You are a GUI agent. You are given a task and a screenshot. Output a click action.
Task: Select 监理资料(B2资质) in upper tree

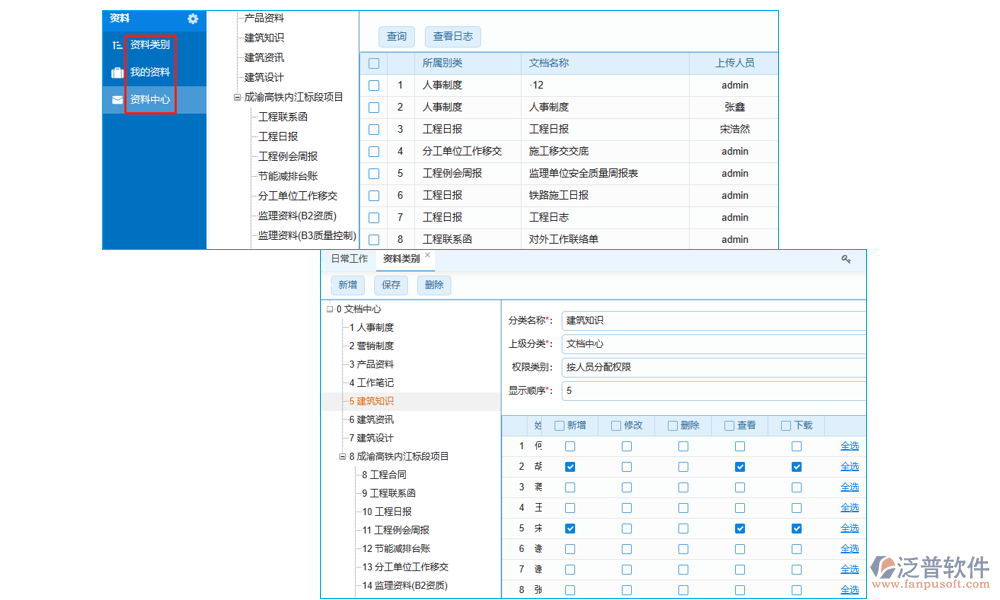pyautogui.click(x=297, y=216)
